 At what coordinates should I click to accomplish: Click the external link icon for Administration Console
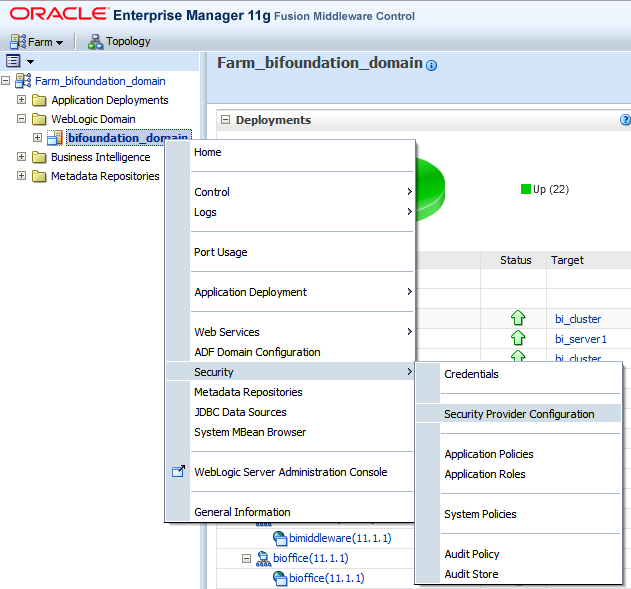178,471
